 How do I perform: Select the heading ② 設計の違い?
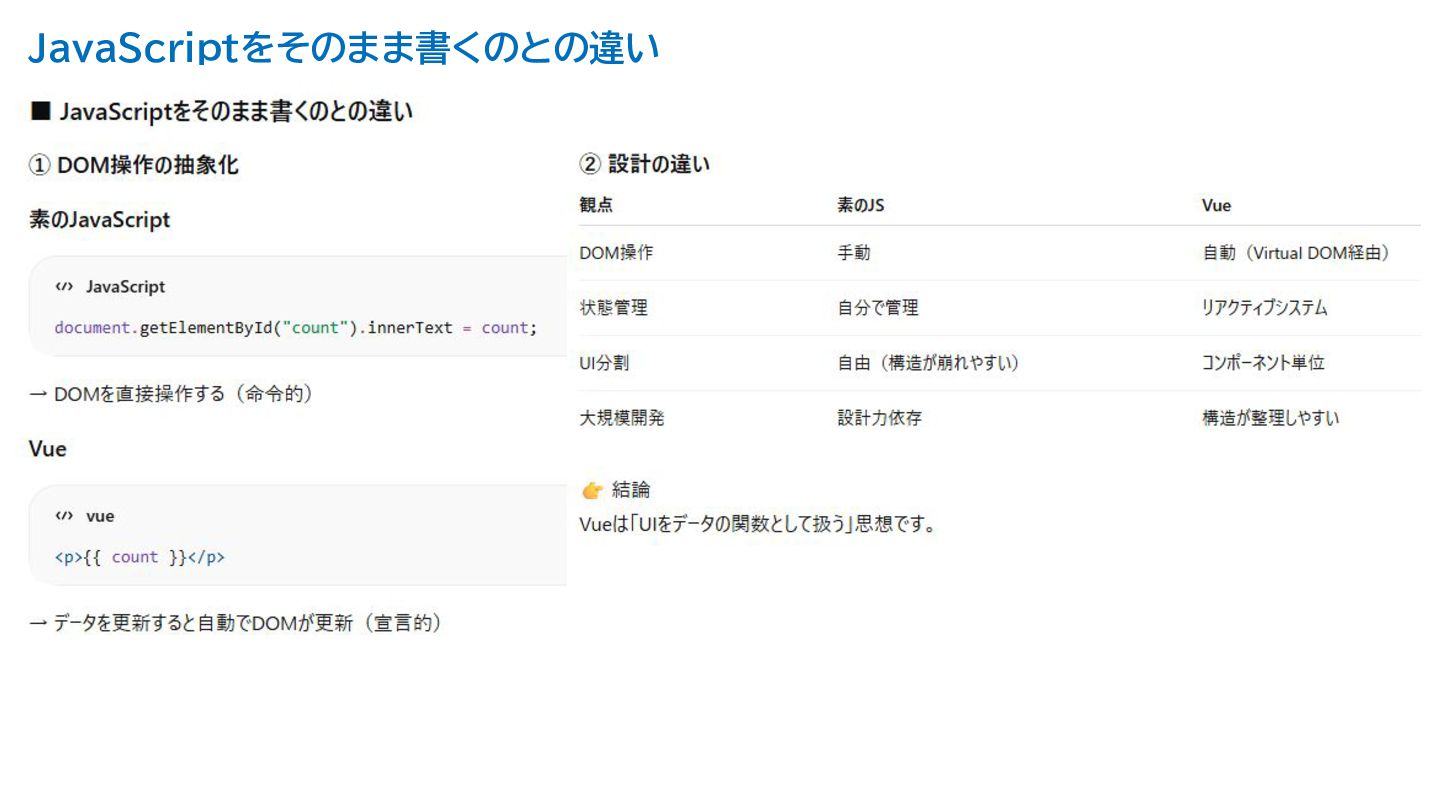(645, 165)
